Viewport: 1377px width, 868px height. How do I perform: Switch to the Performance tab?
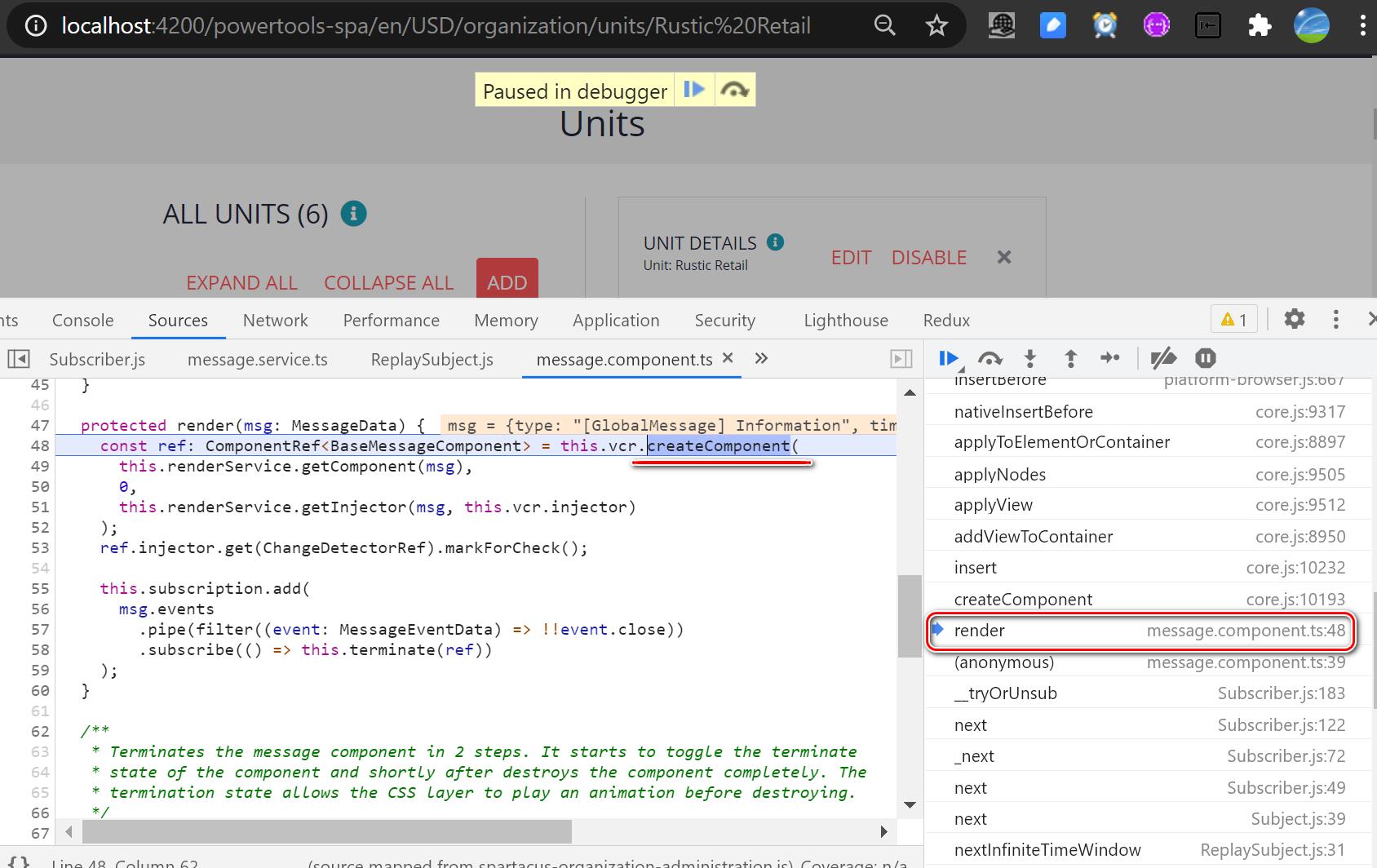point(391,320)
